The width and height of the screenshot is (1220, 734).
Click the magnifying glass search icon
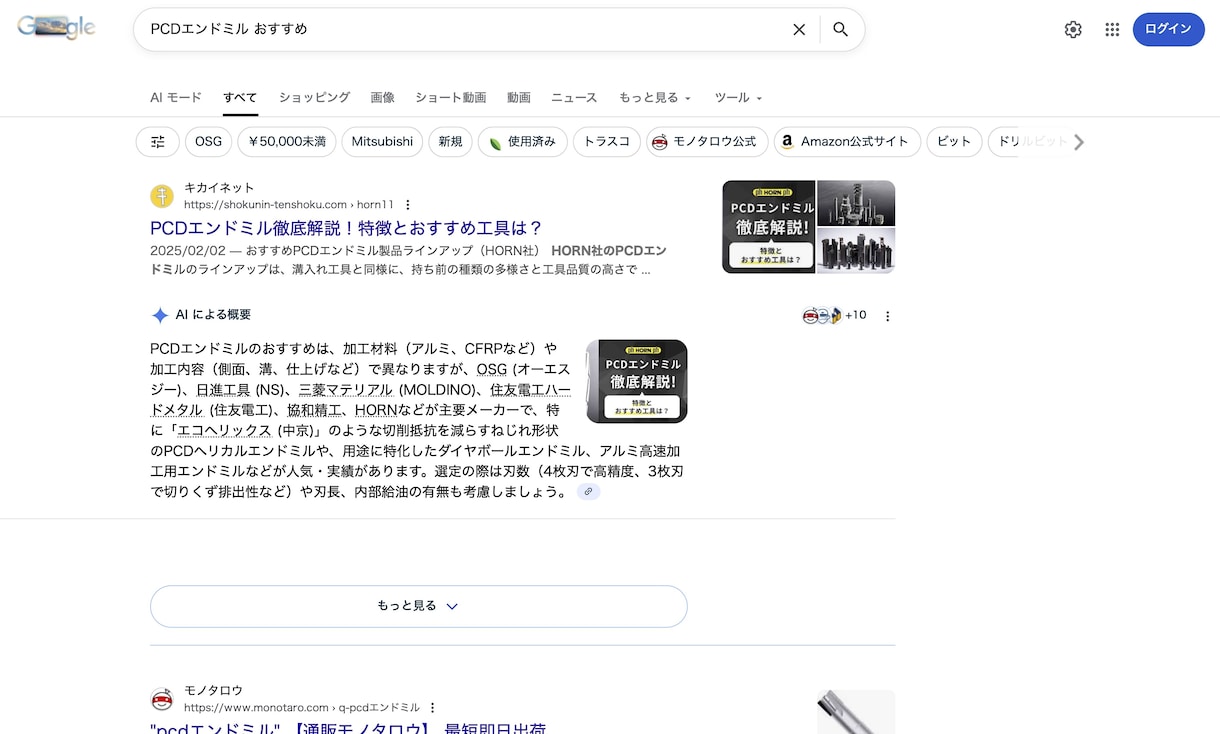point(841,30)
